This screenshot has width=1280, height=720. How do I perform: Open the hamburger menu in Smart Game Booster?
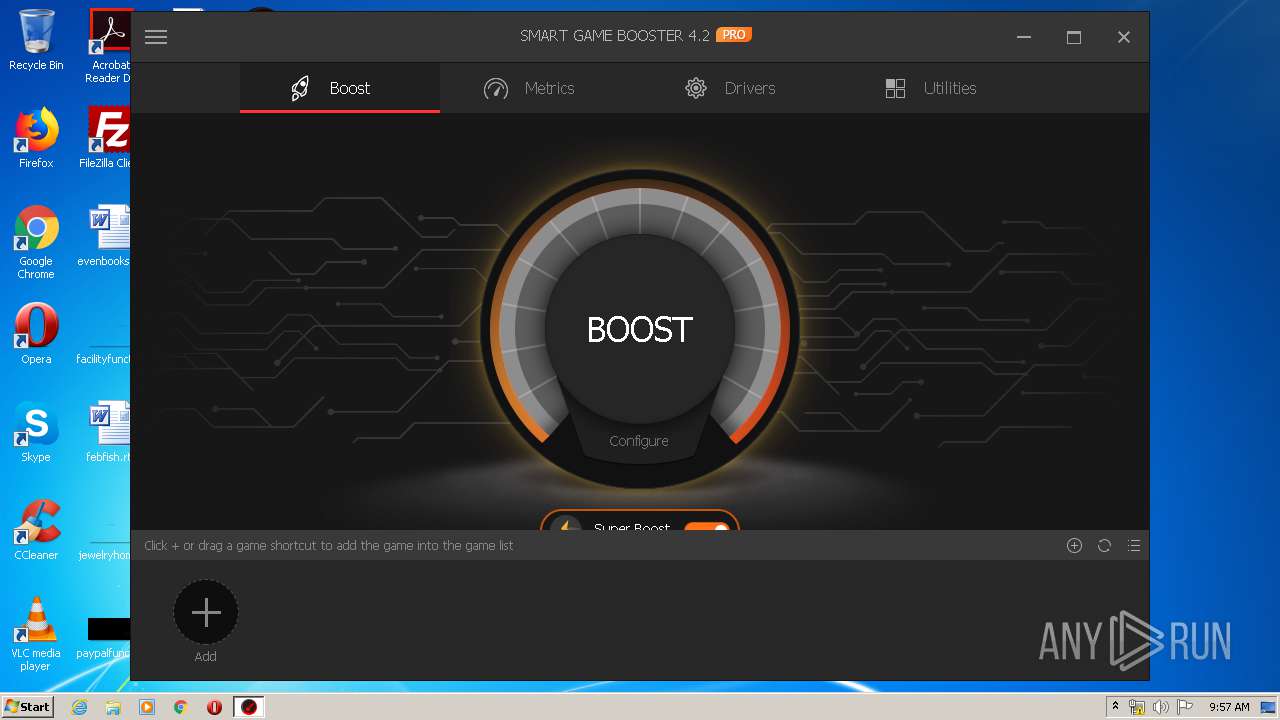click(x=155, y=37)
